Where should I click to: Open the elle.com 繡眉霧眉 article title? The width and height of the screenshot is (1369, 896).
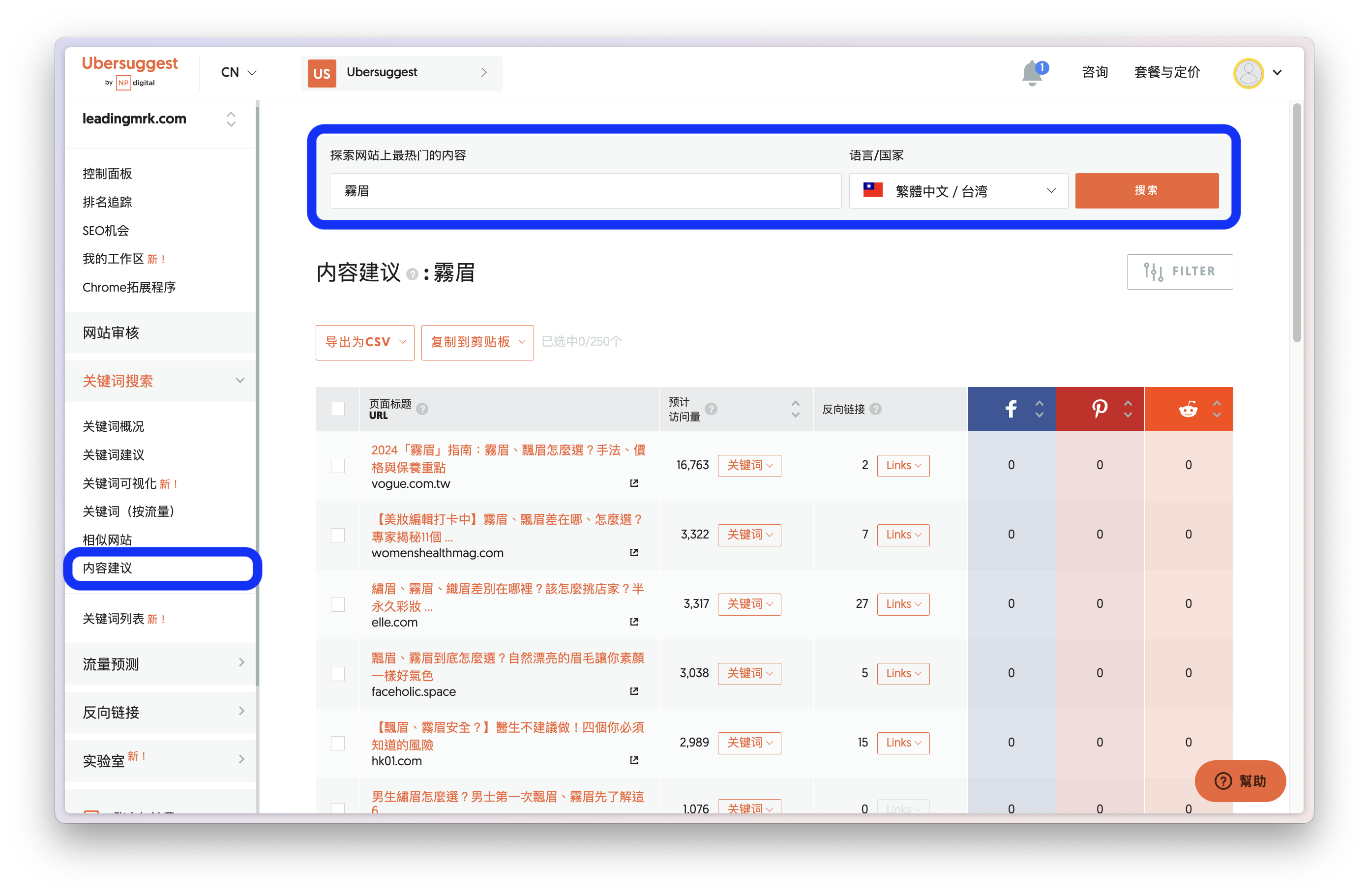click(x=507, y=597)
